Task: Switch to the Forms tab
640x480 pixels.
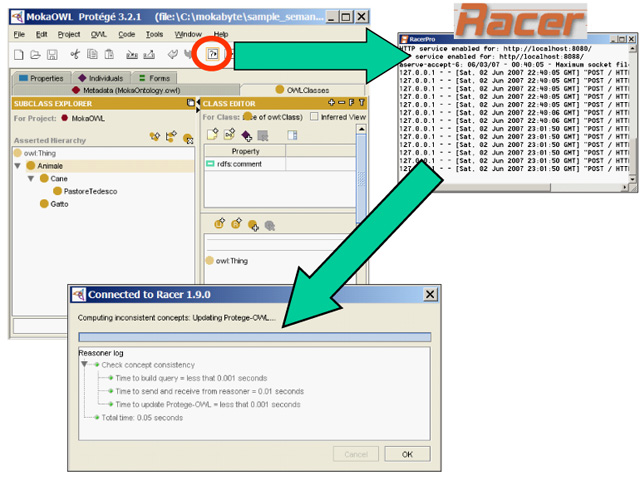Action: click(x=154, y=78)
